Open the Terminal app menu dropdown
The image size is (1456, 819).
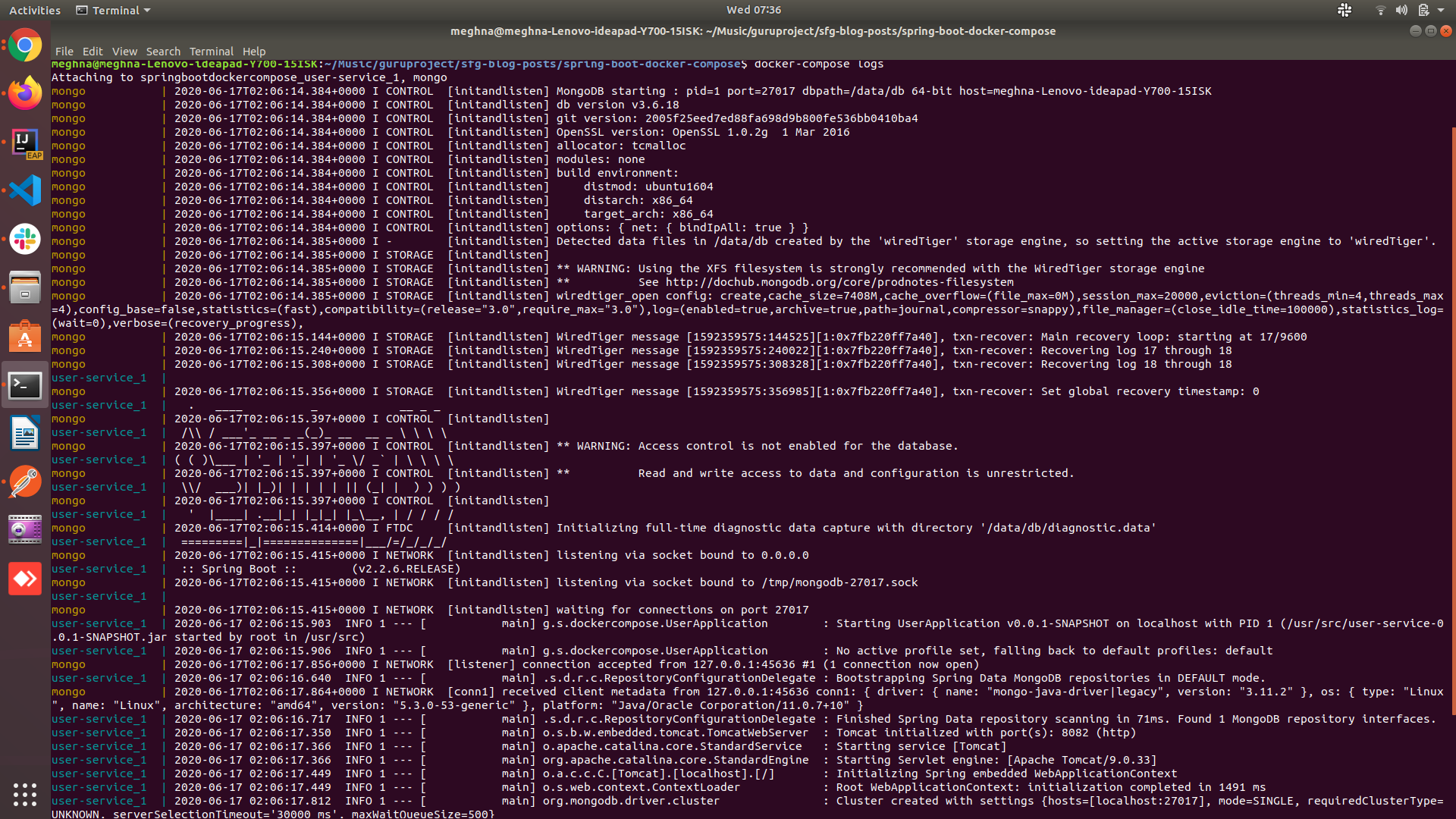click(x=113, y=10)
